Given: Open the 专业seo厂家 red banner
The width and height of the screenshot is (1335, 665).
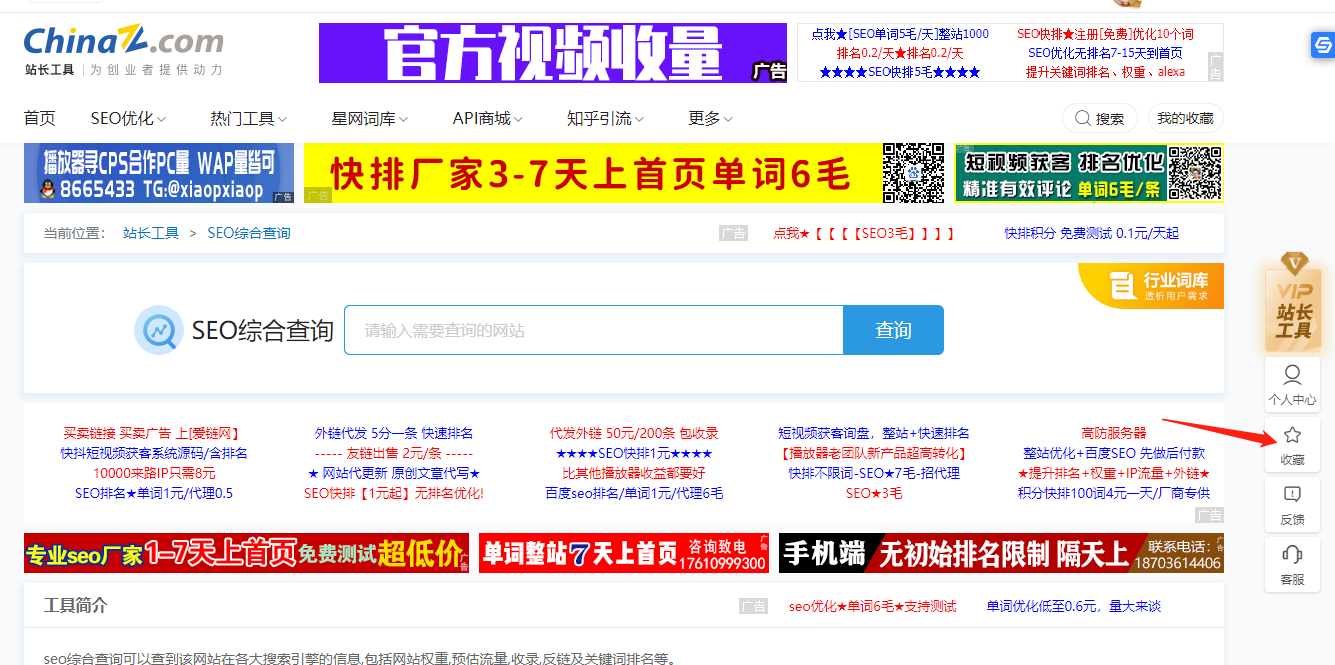Looking at the screenshot, I should [246, 553].
